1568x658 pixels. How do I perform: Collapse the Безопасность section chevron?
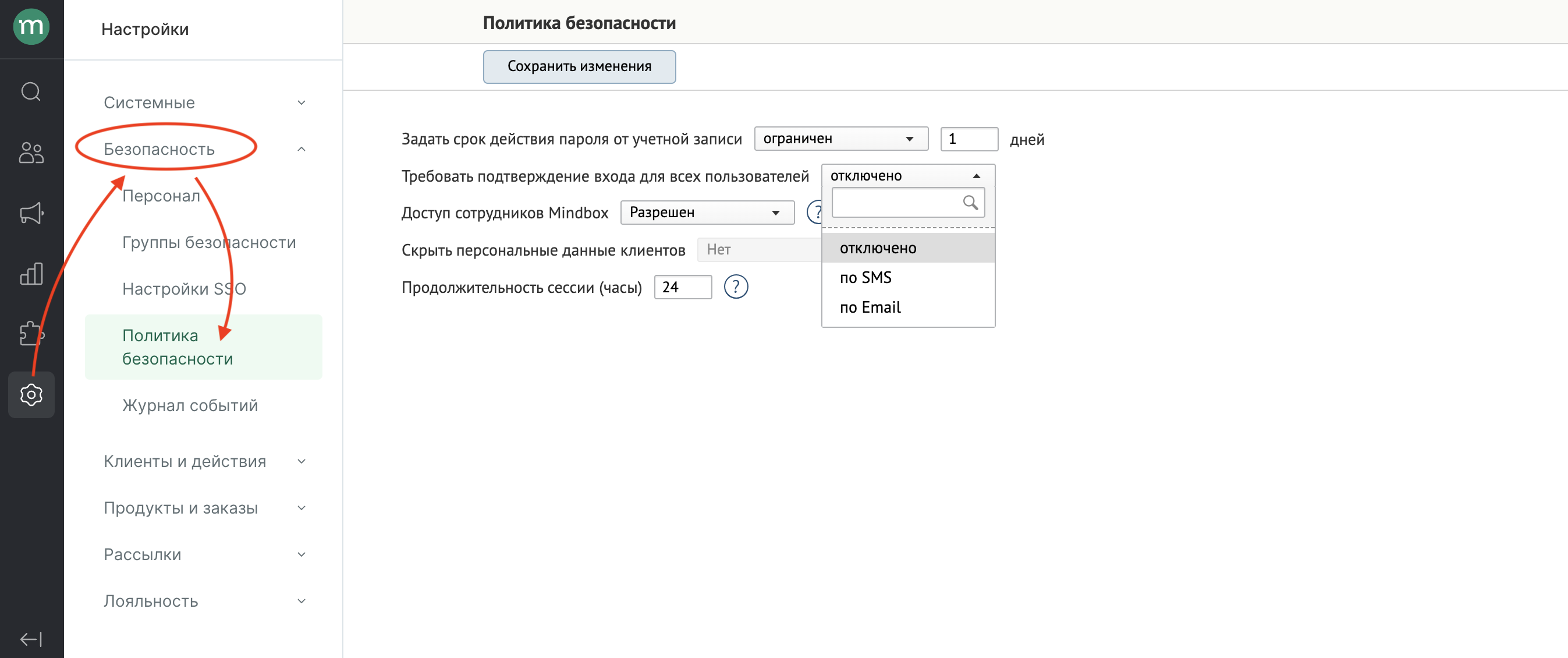coord(301,149)
